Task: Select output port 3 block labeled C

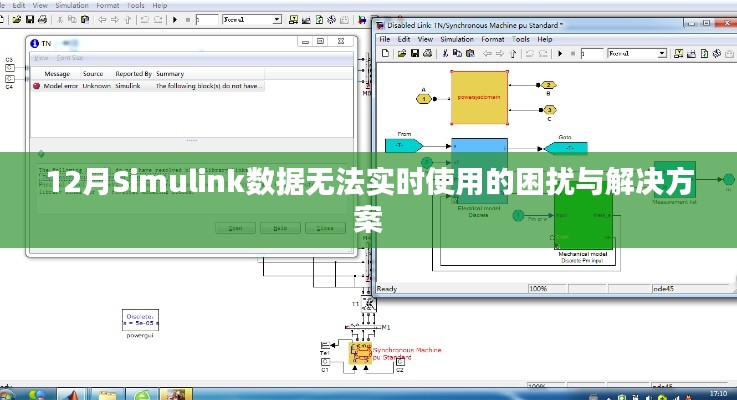Action: (549, 110)
